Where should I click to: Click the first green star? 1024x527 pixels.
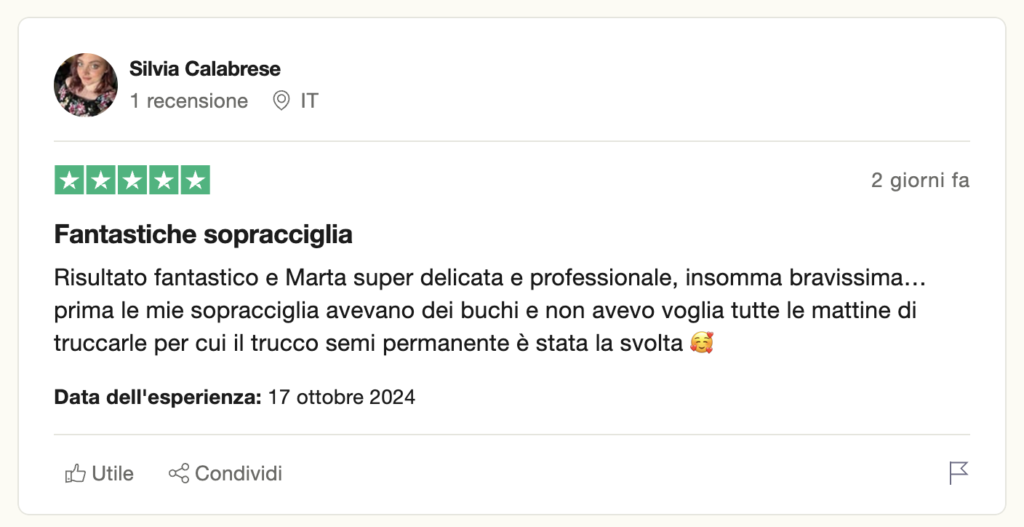pyautogui.click(x=69, y=180)
